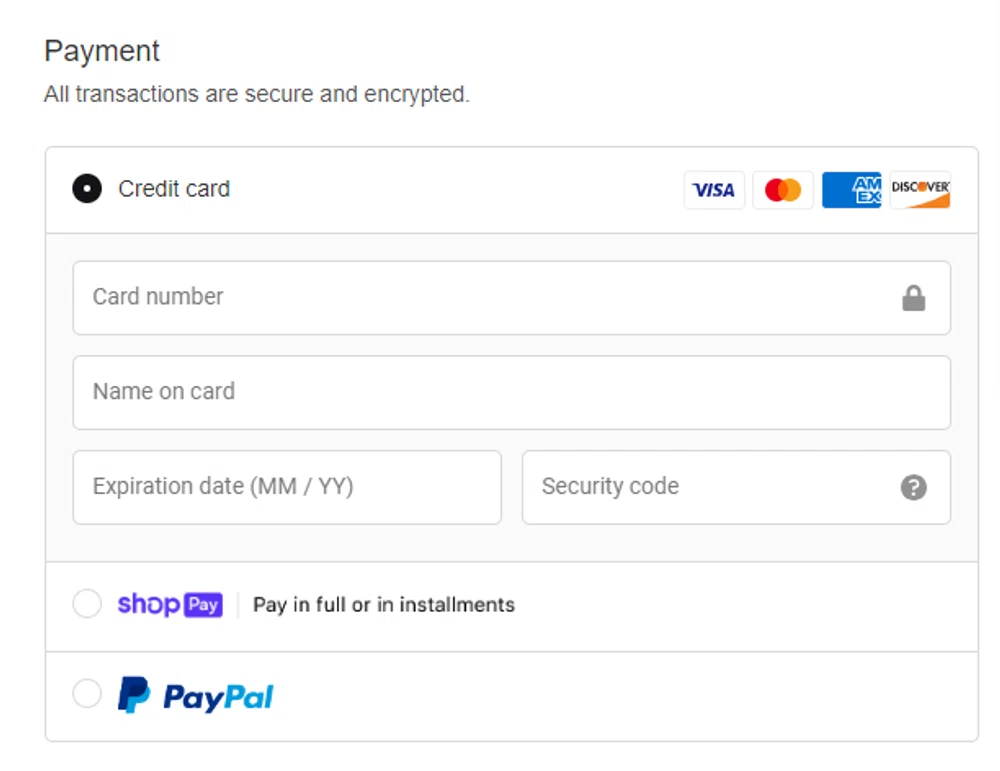The width and height of the screenshot is (1000, 771).
Task: Click the Shop Pay logo
Action: (x=170, y=605)
